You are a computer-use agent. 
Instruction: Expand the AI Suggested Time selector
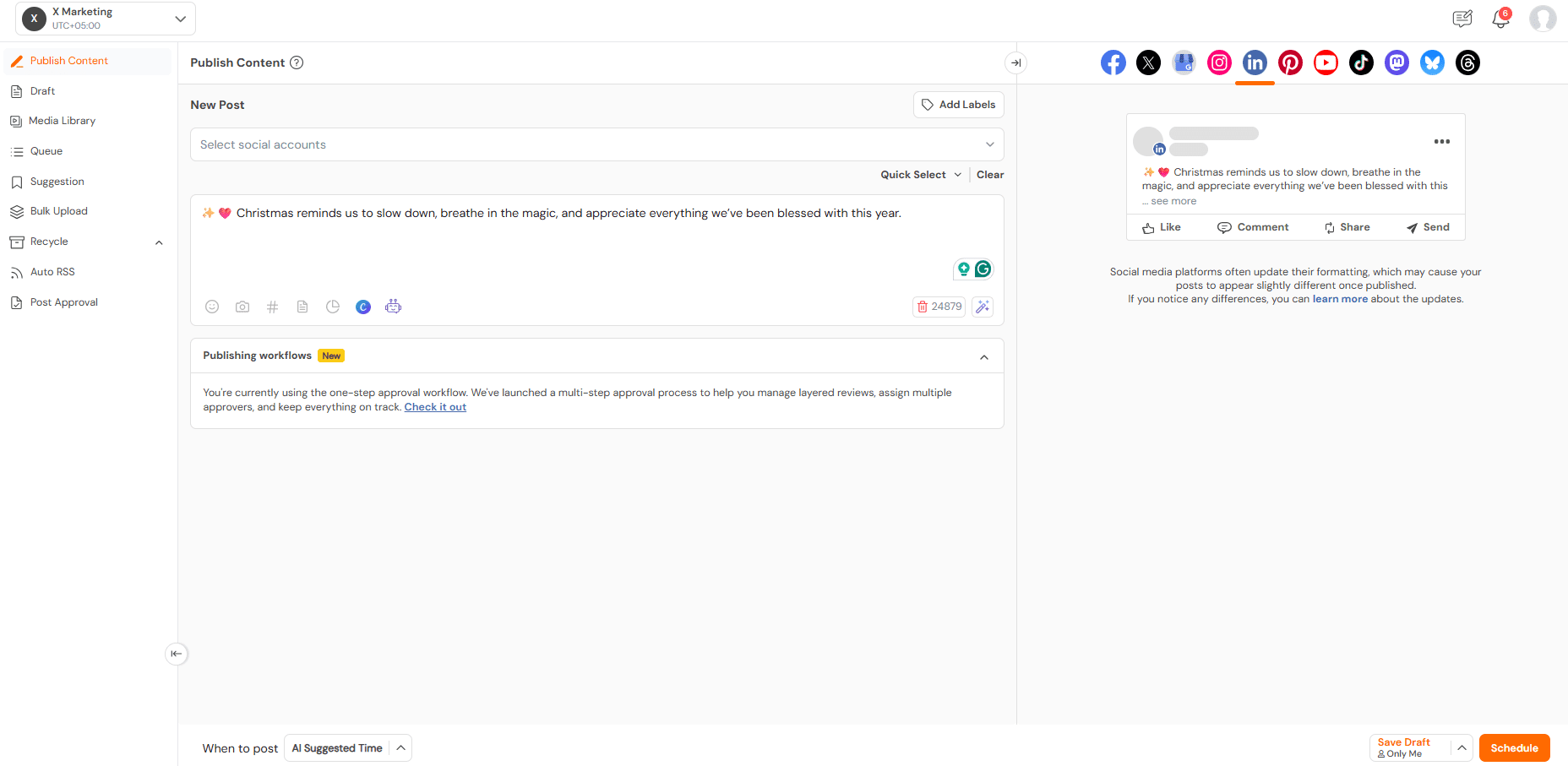pos(400,747)
